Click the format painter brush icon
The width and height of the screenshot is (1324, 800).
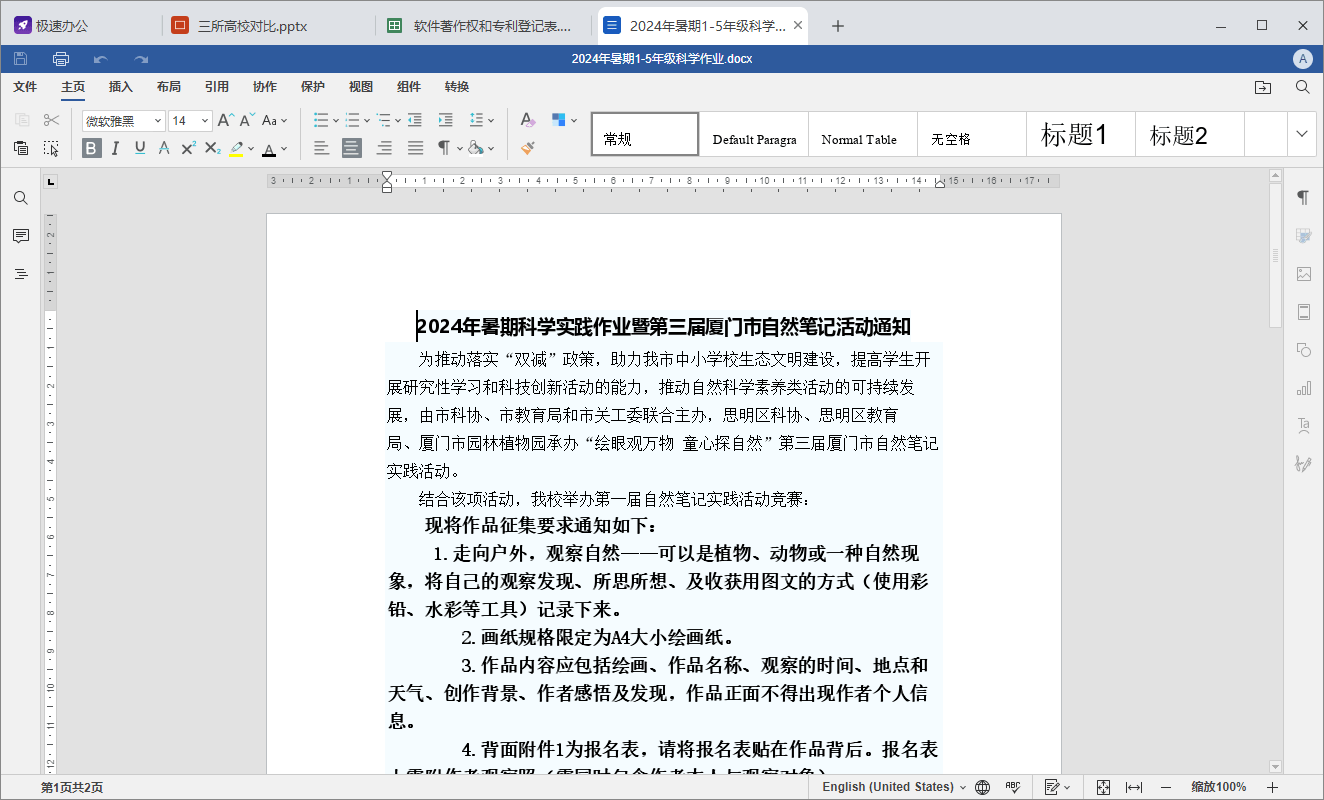point(528,148)
